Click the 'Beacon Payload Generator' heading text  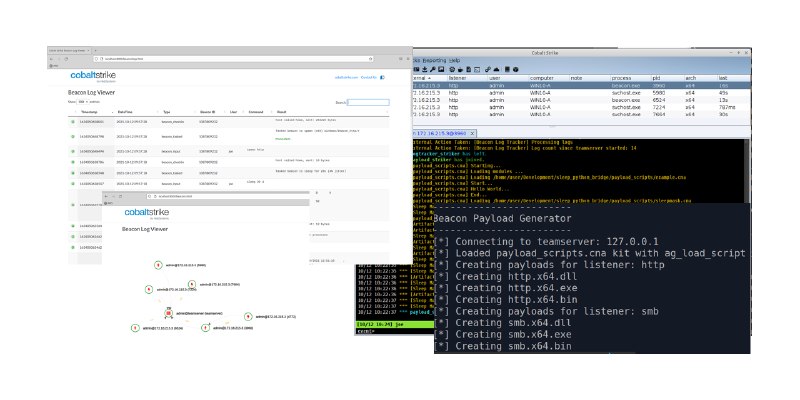(503, 218)
